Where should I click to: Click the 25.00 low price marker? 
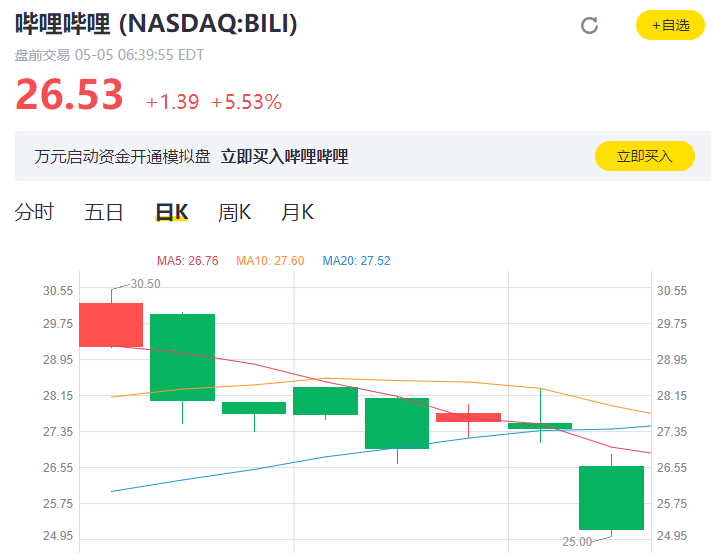click(x=577, y=542)
